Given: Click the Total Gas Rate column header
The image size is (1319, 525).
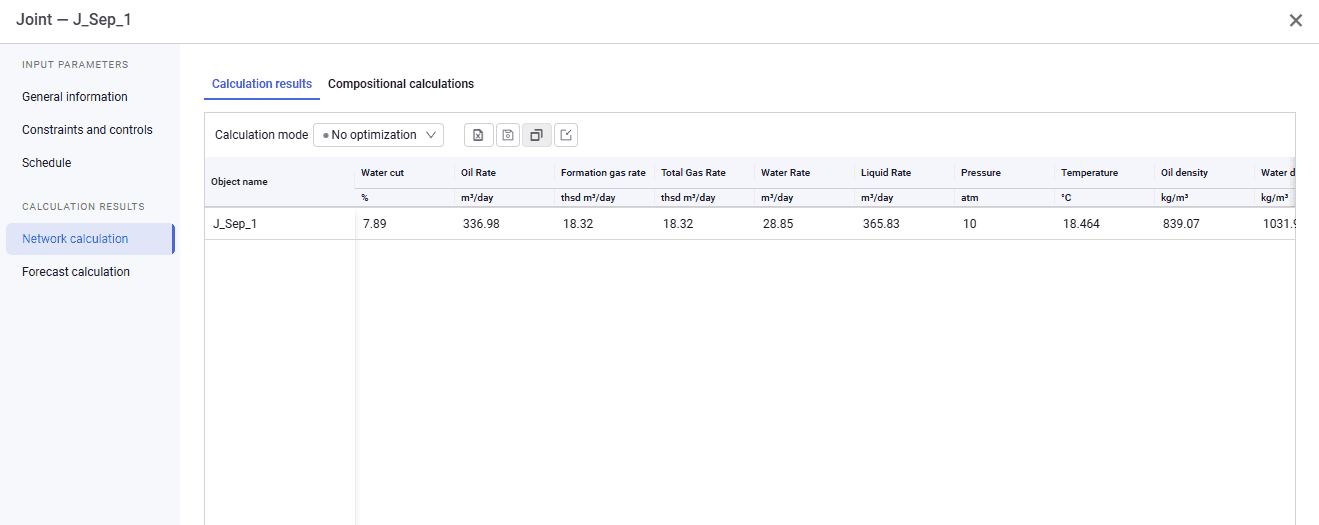Looking at the screenshot, I should [705, 173].
